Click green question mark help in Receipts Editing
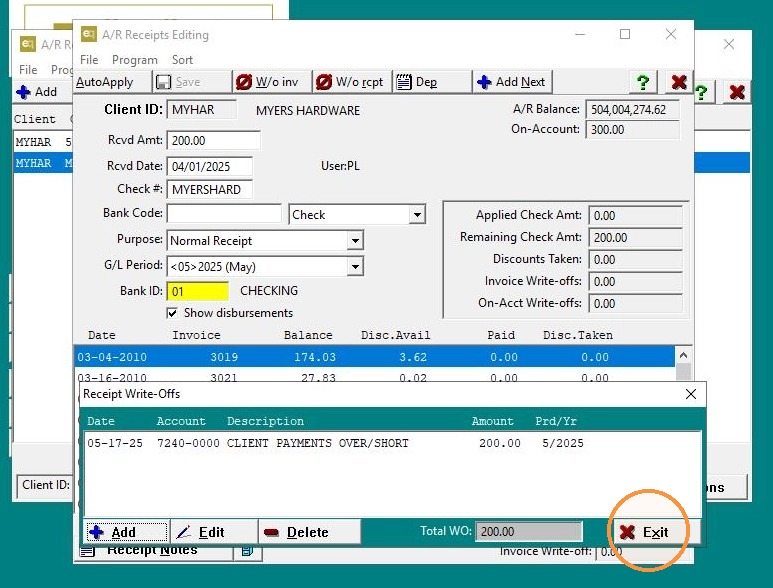Image resolution: width=773 pixels, height=588 pixels. 643,82
